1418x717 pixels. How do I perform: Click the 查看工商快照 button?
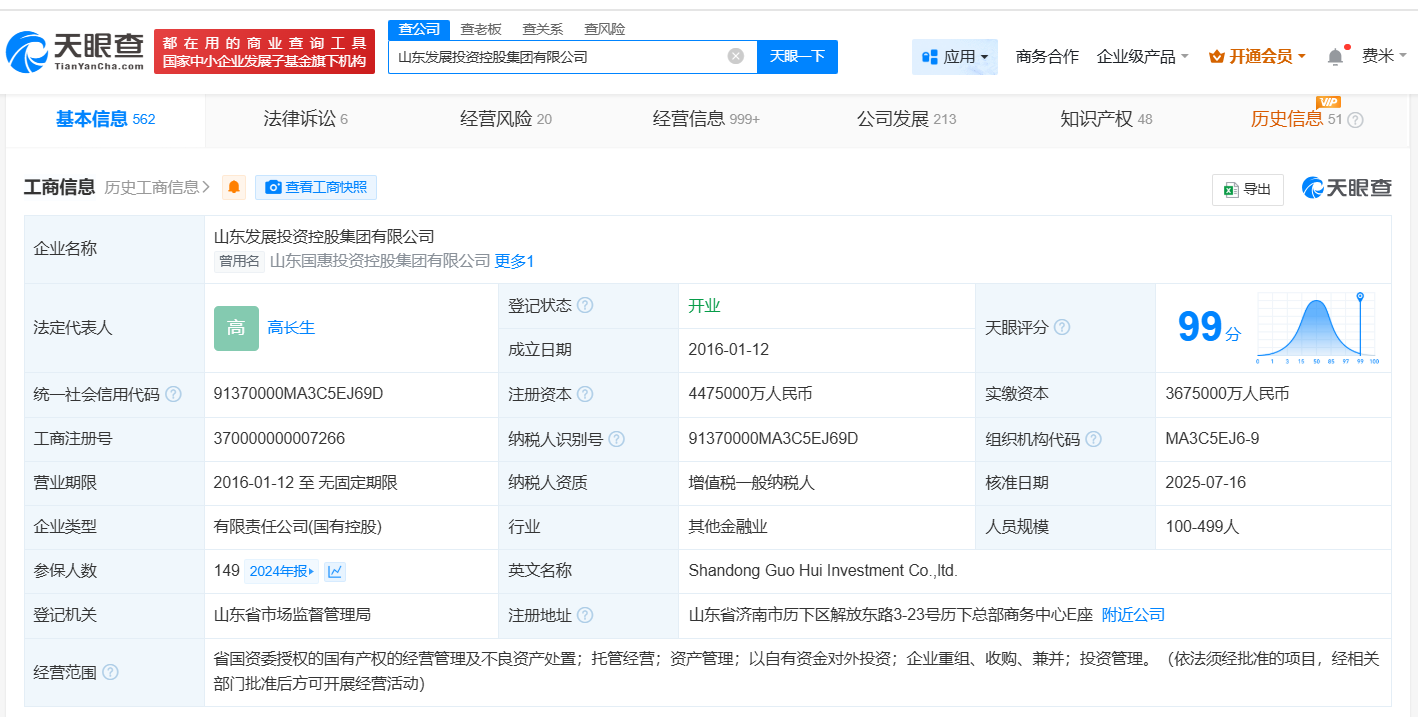(x=316, y=187)
